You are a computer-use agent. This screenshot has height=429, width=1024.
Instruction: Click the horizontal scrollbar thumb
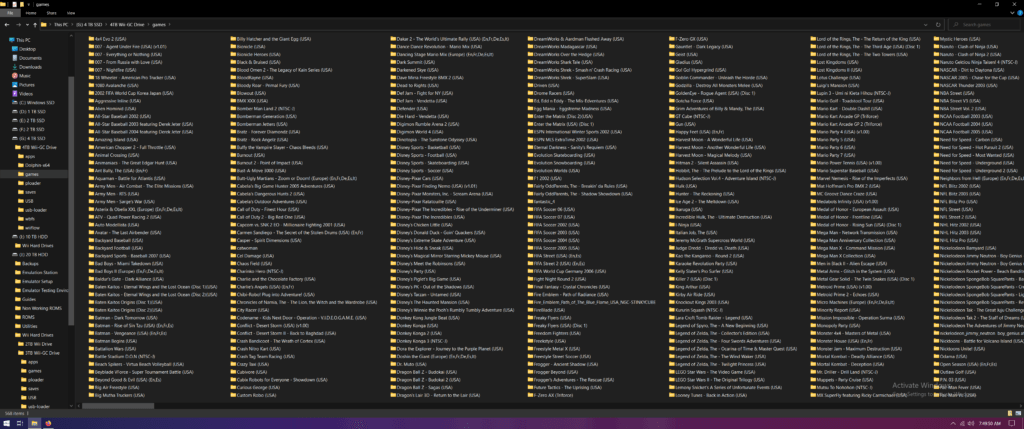[x=116, y=405]
